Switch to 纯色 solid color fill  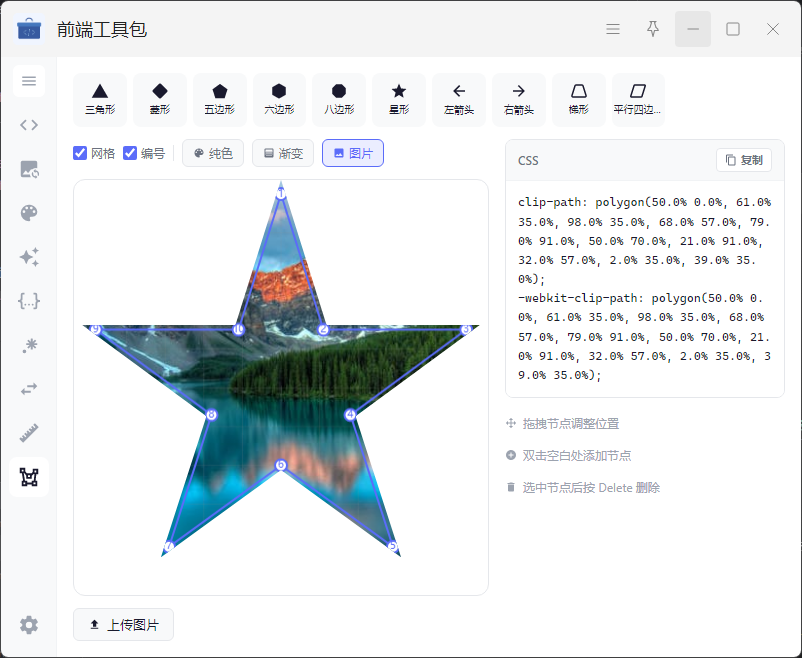[x=213, y=153]
